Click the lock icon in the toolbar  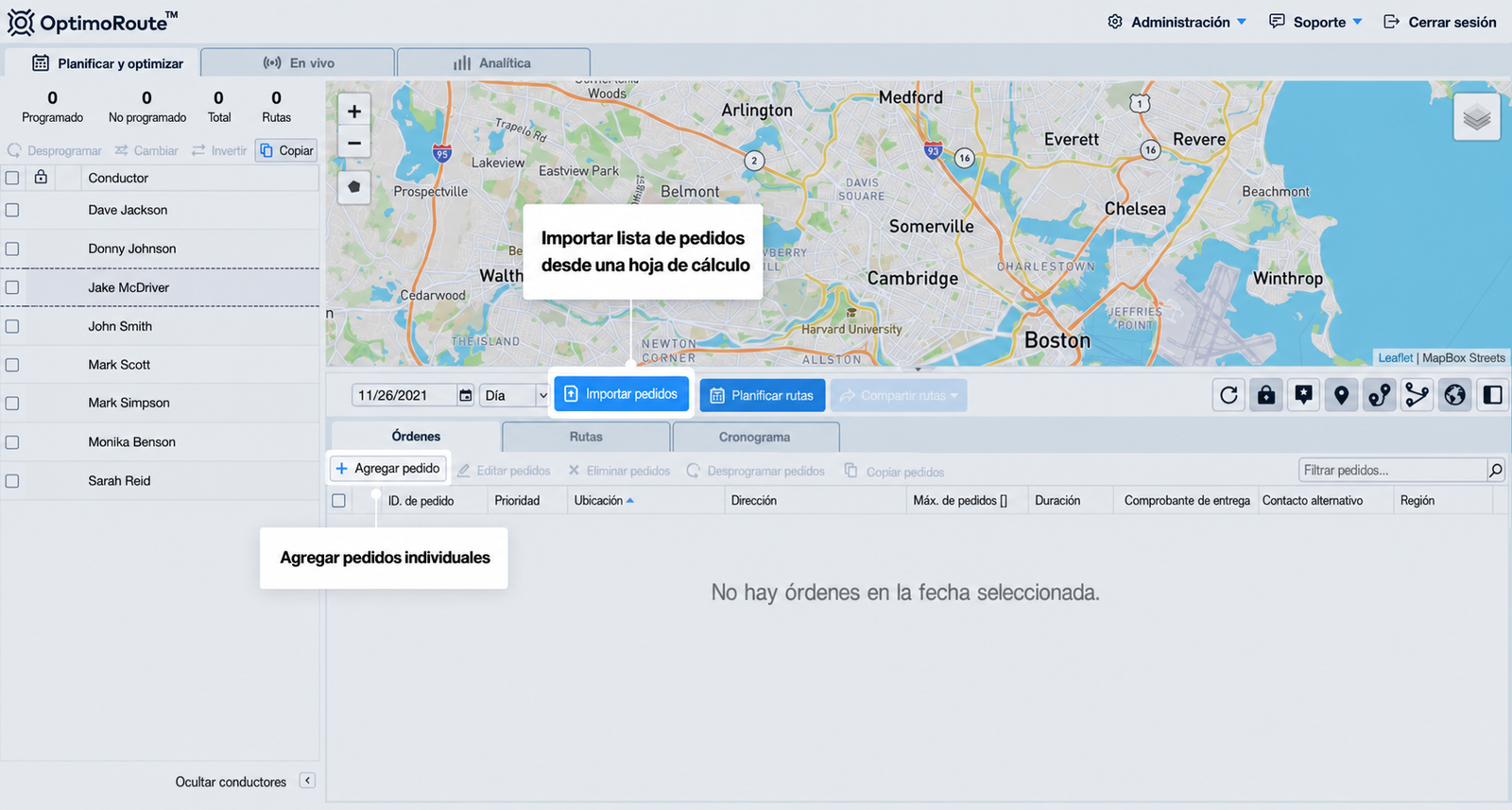[1266, 395]
